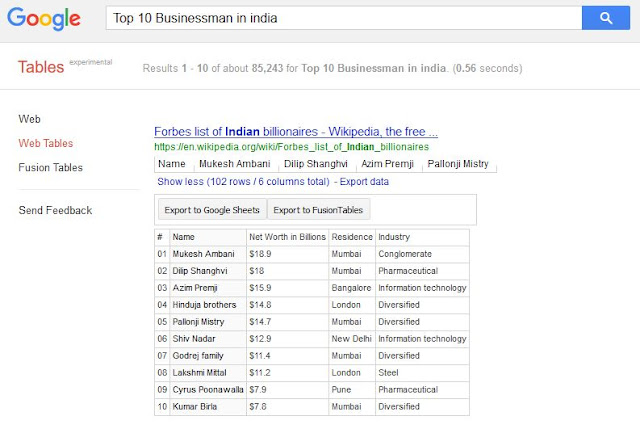Select the Cyrus Poonawalla cell

point(208,390)
